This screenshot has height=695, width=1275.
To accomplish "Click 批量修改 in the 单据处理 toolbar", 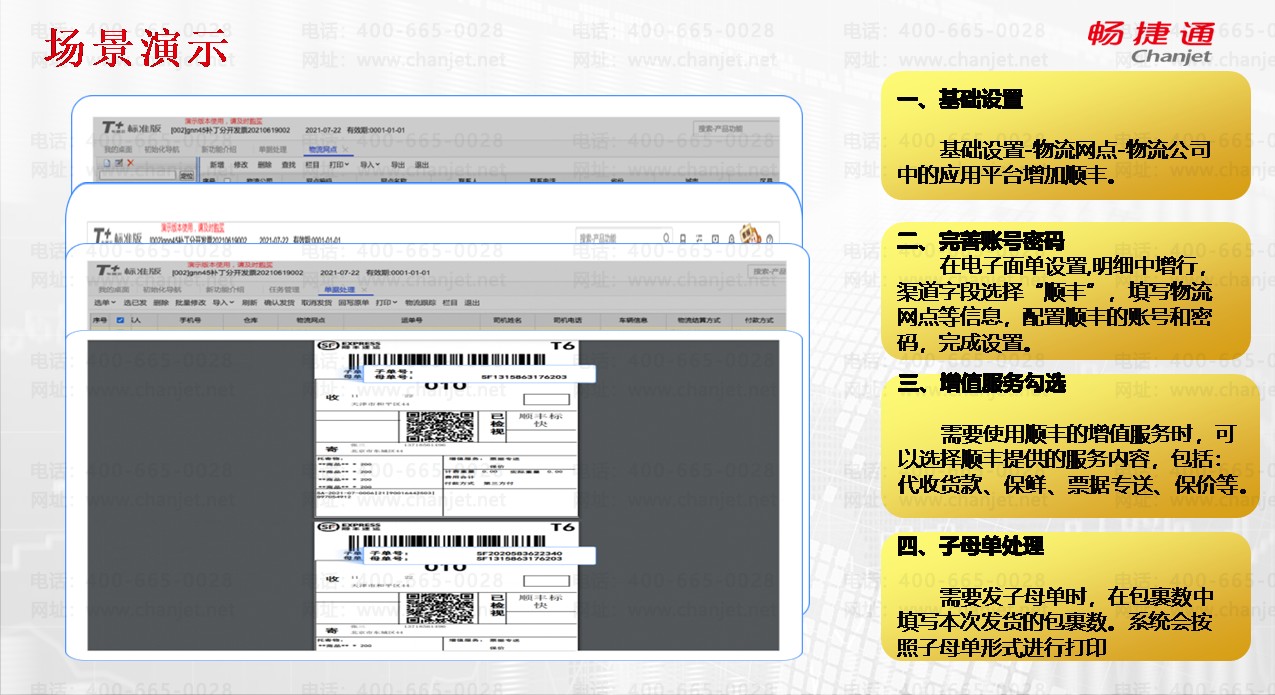I will [x=190, y=303].
